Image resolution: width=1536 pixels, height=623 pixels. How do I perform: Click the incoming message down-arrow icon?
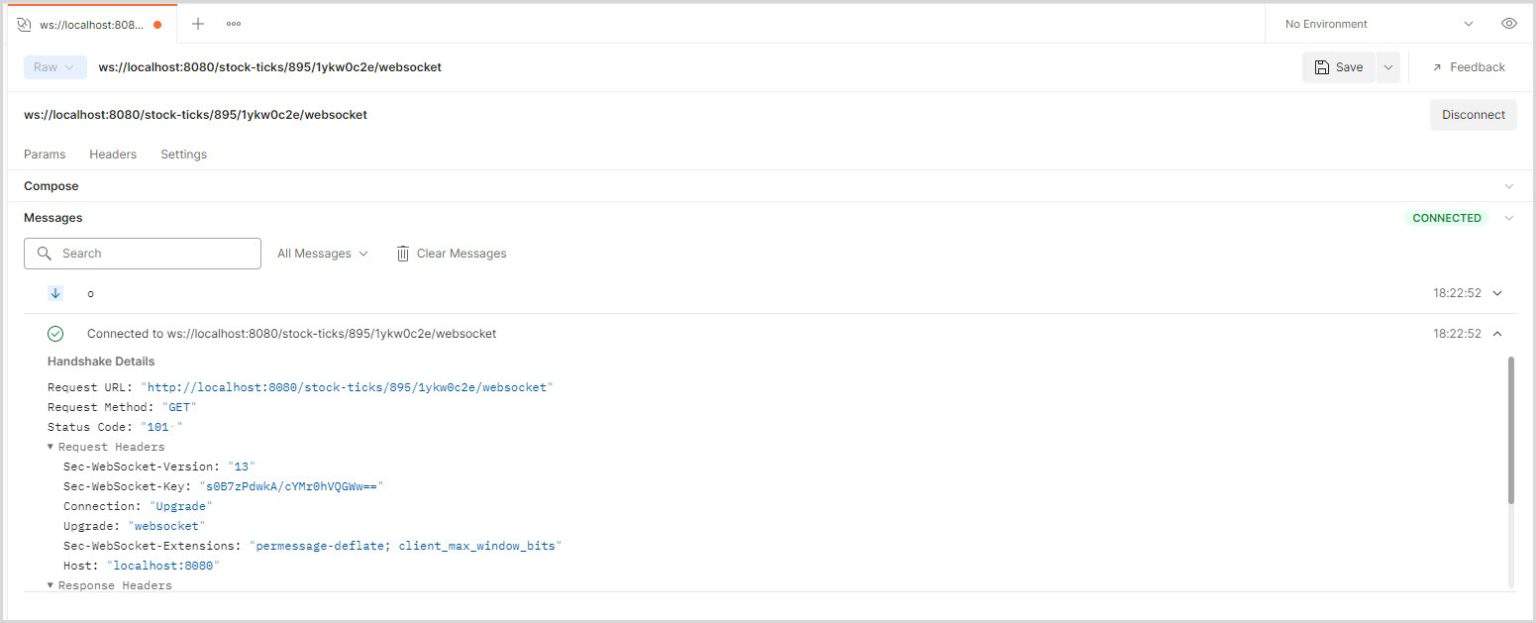coord(56,293)
